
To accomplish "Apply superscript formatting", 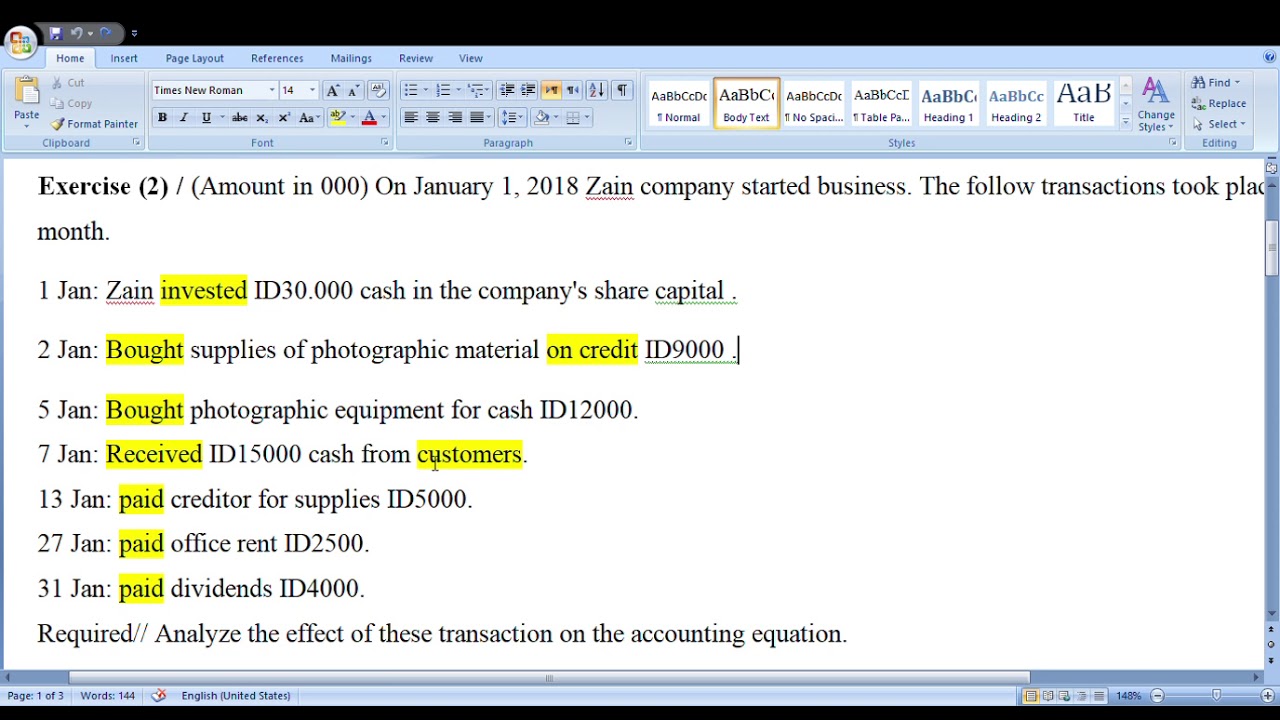I will (x=284, y=118).
